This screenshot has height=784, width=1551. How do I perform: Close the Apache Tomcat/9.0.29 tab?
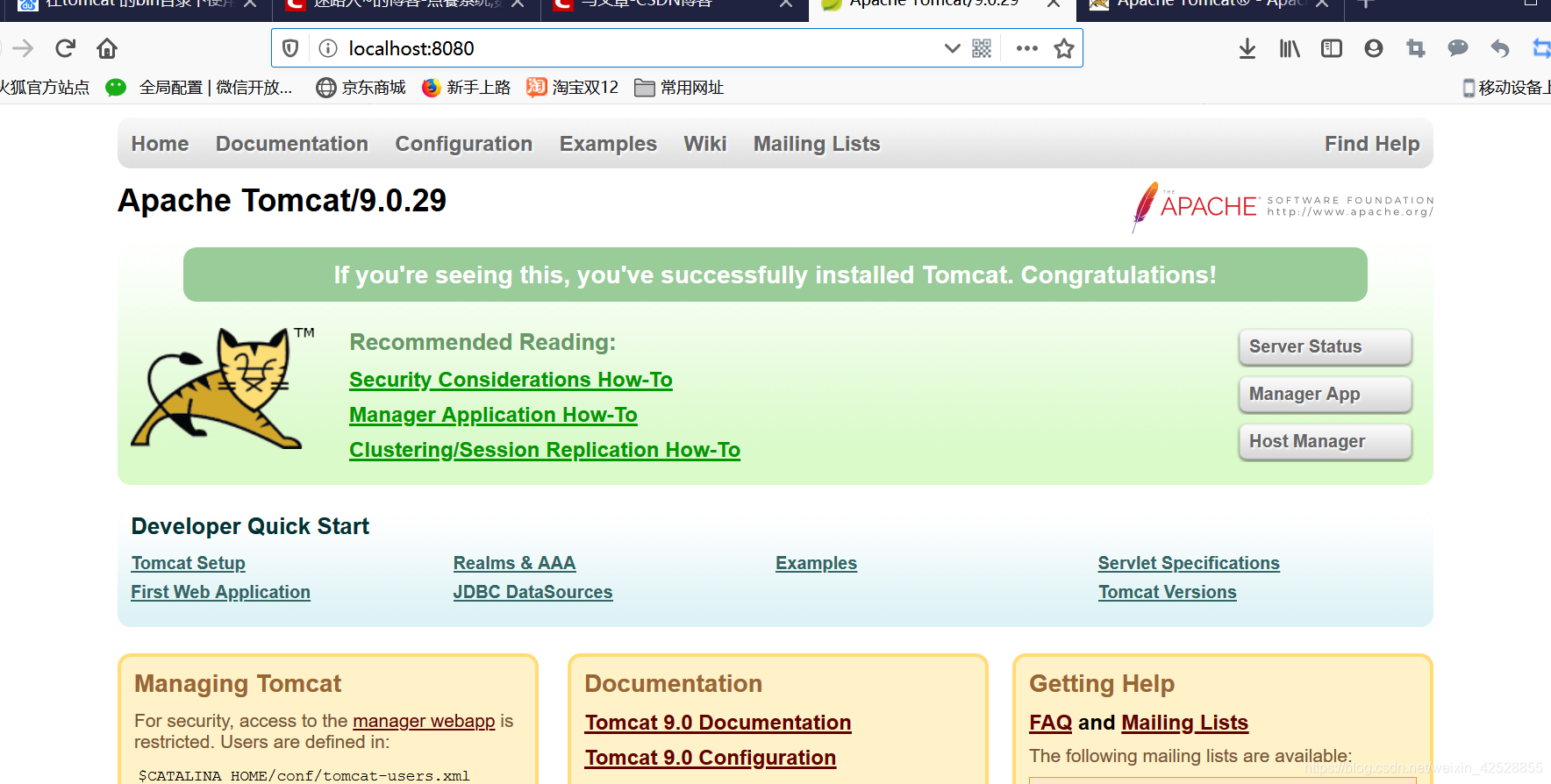[x=1054, y=4]
